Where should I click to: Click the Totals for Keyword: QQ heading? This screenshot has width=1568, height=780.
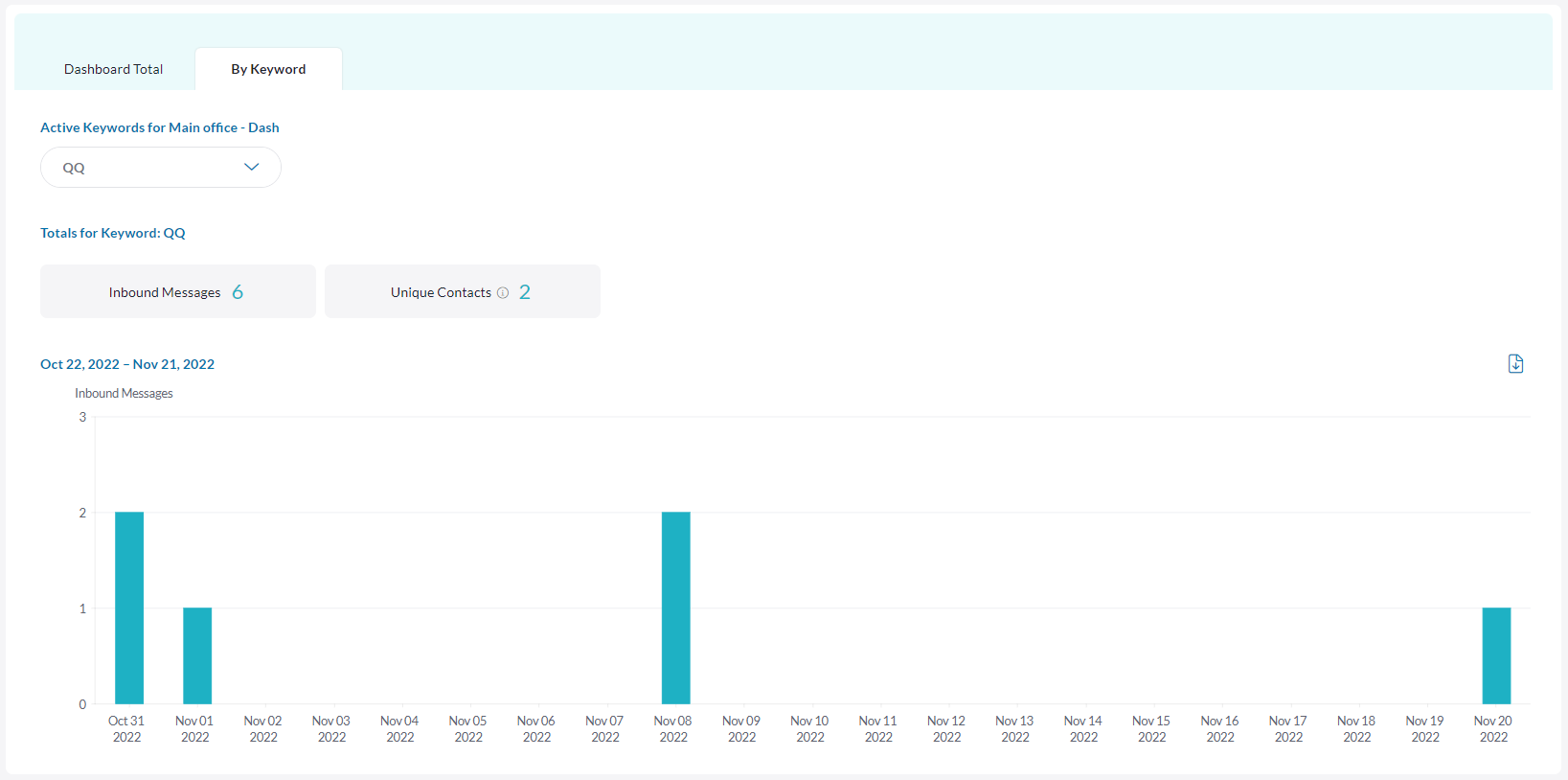113,233
